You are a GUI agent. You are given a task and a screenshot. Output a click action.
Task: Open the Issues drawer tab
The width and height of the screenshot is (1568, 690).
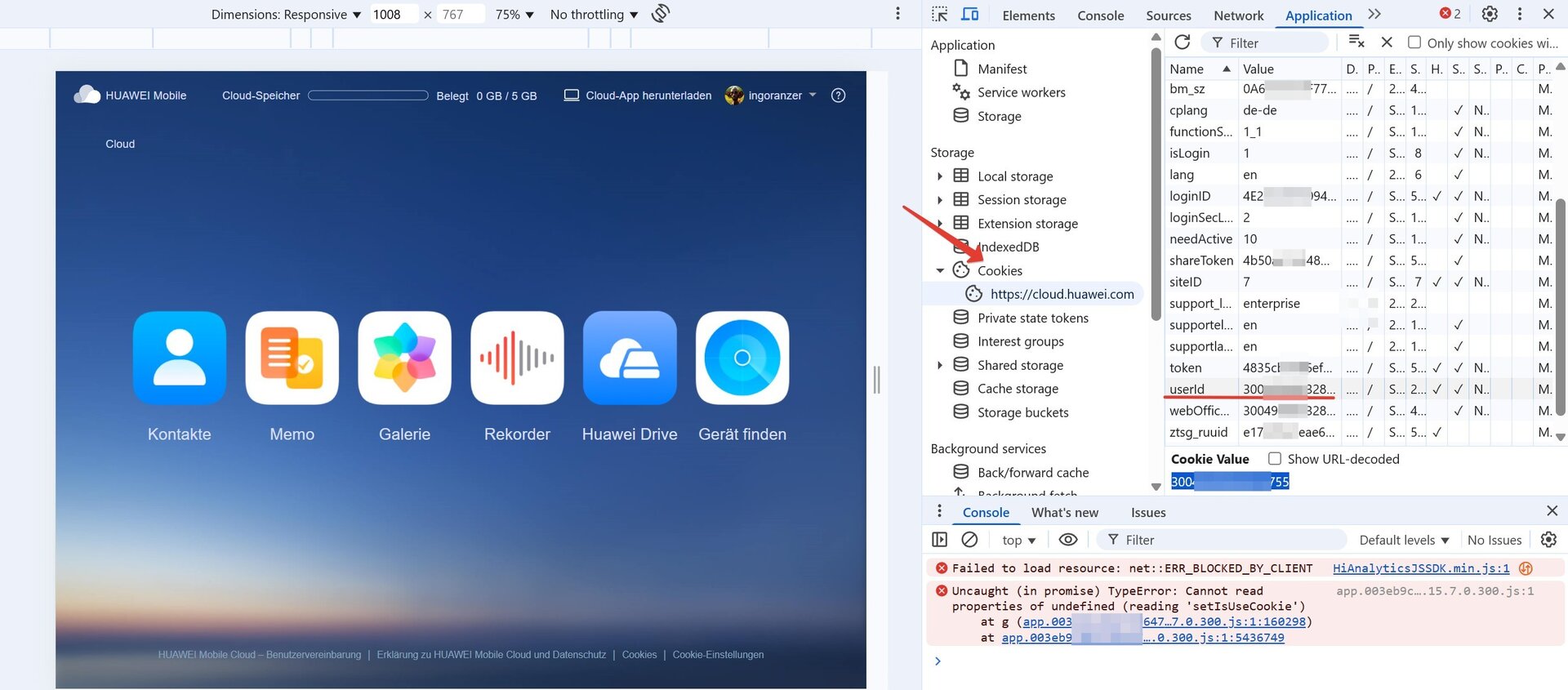click(x=1148, y=512)
